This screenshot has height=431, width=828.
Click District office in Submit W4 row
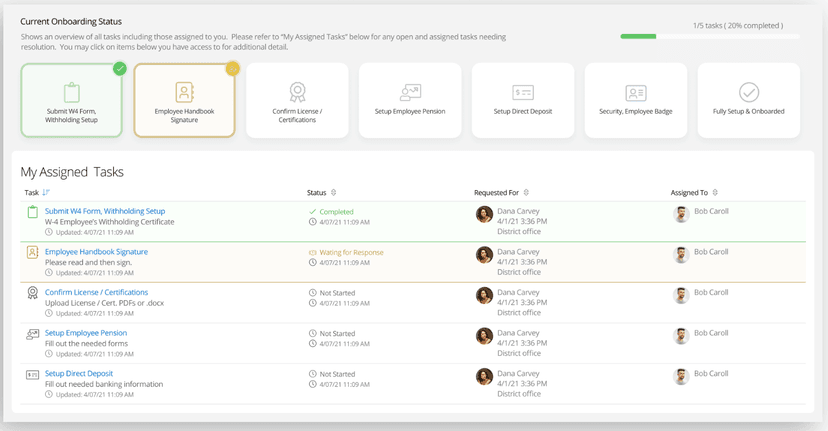pyautogui.click(x=519, y=231)
